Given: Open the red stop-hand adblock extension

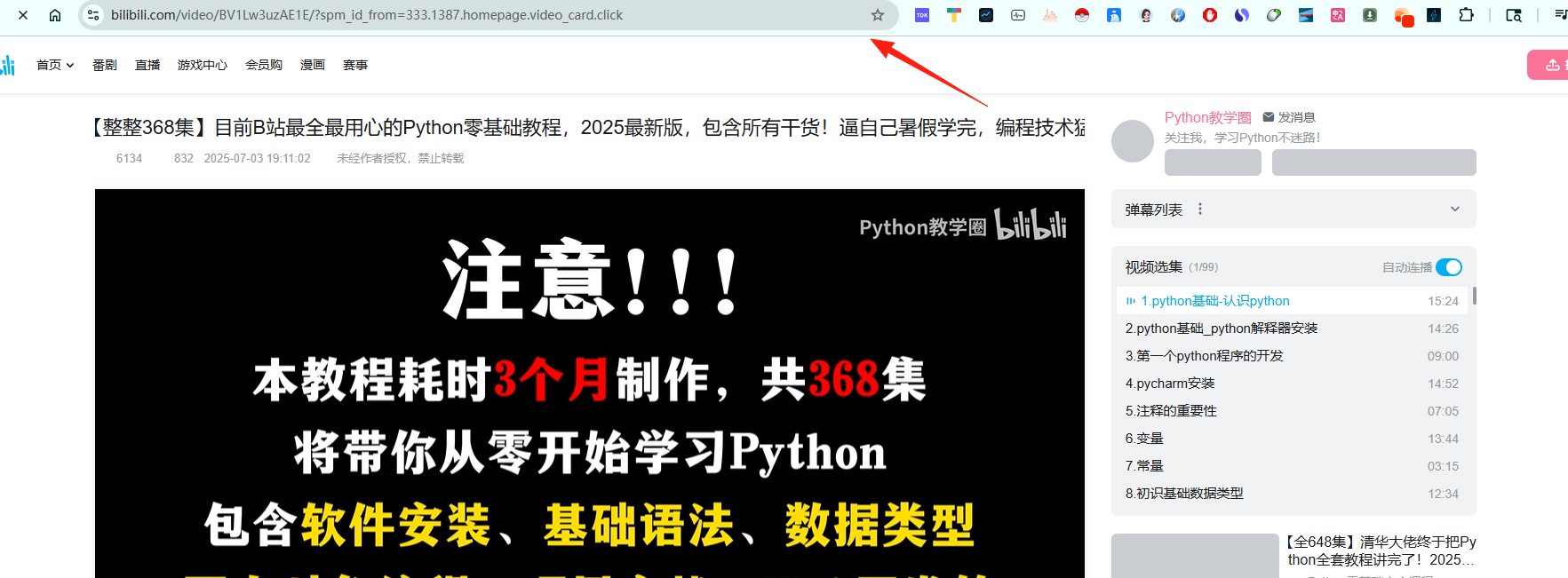Looking at the screenshot, I should pyautogui.click(x=1210, y=15).
